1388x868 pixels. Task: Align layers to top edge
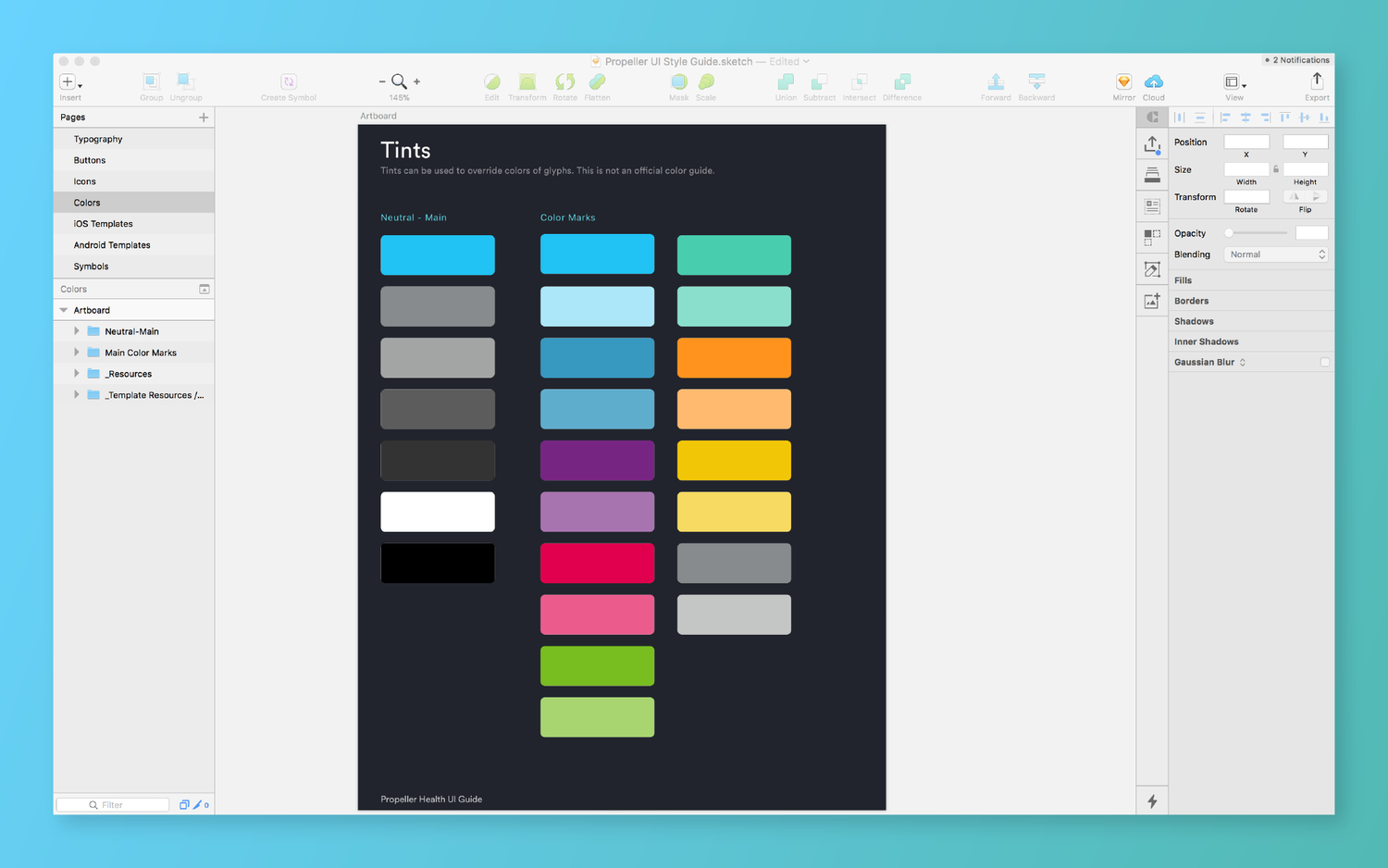[1284, 118]
